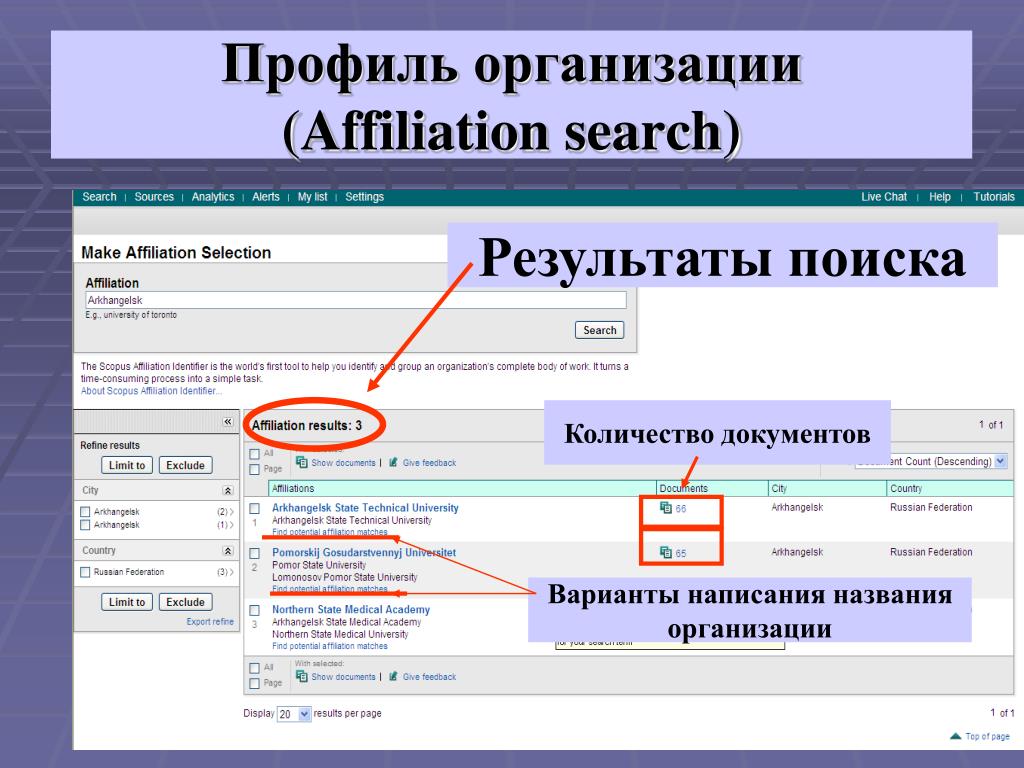
Task: Open Settings in top navigation
Action: (x=364, y=197)
